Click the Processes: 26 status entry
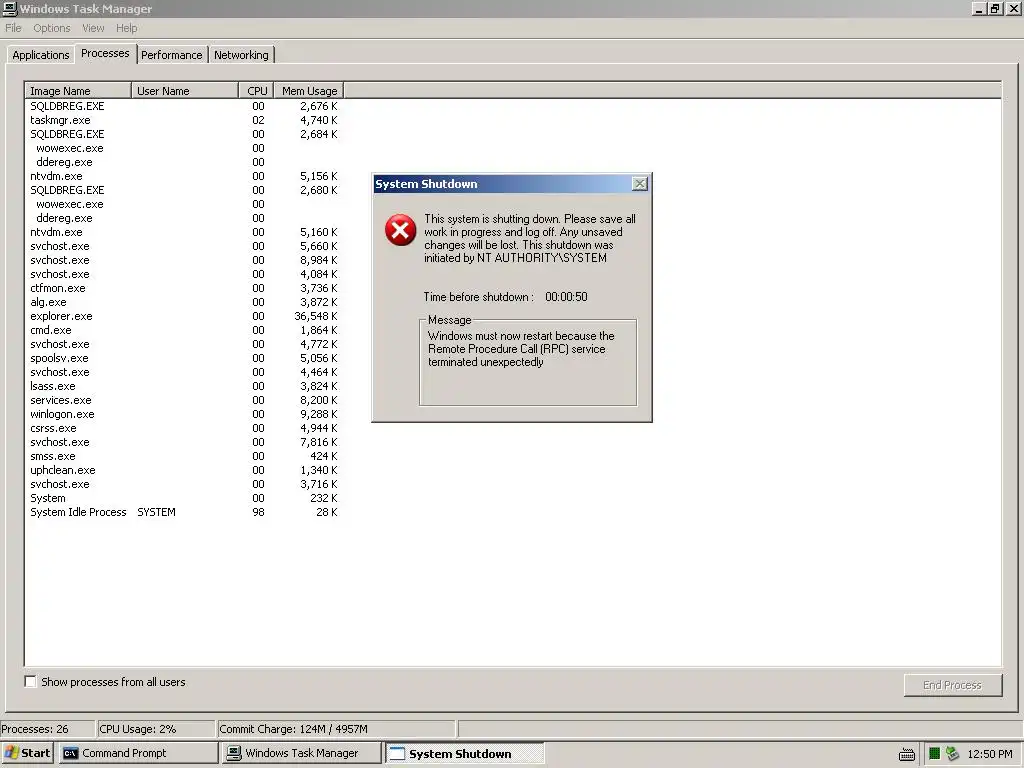The width and height of the screenshot is (1024, 768). pos(47,729)
